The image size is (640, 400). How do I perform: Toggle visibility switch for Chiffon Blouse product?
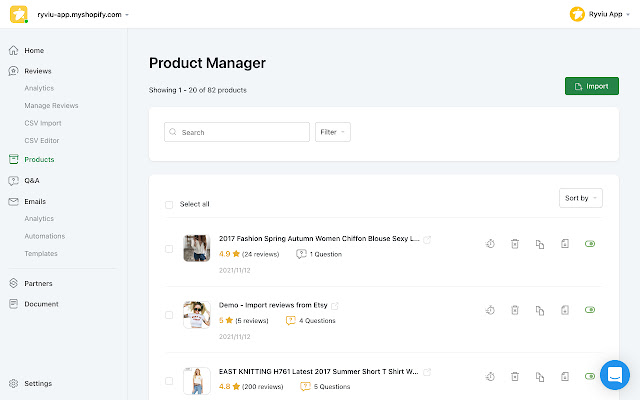pos(590,243)
